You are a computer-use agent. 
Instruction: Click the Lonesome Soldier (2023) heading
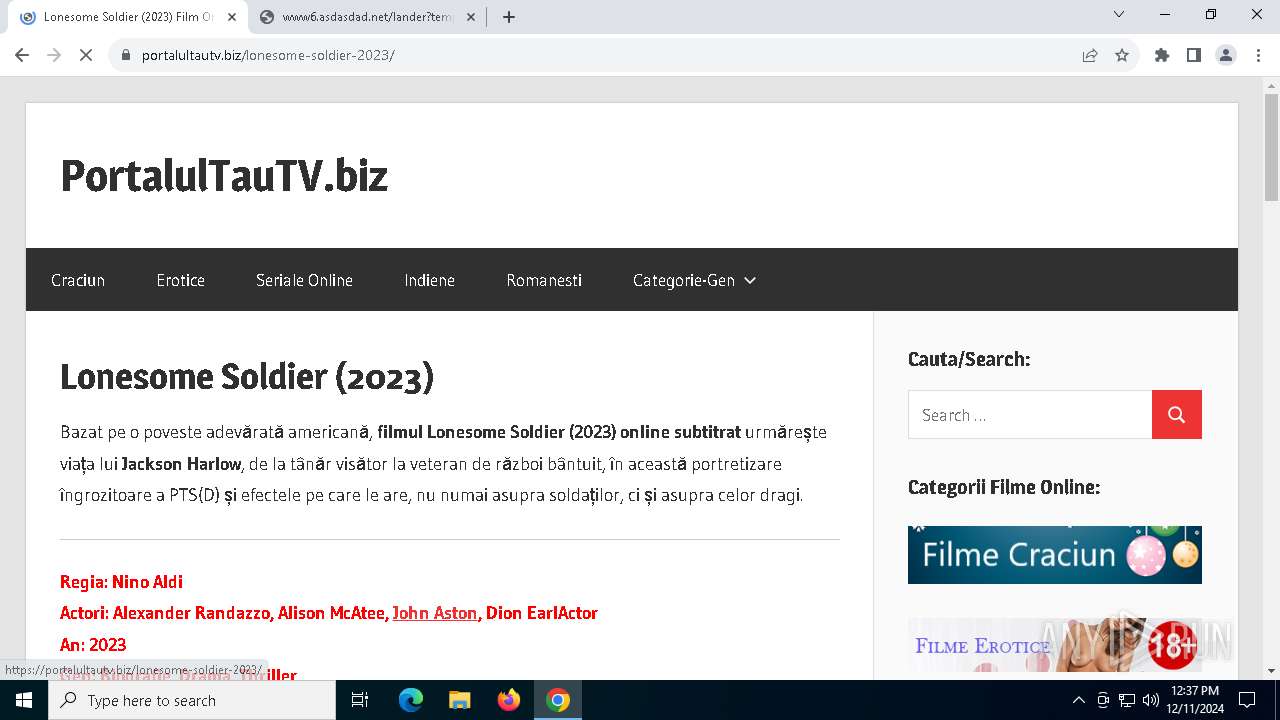tap(247, 377)
